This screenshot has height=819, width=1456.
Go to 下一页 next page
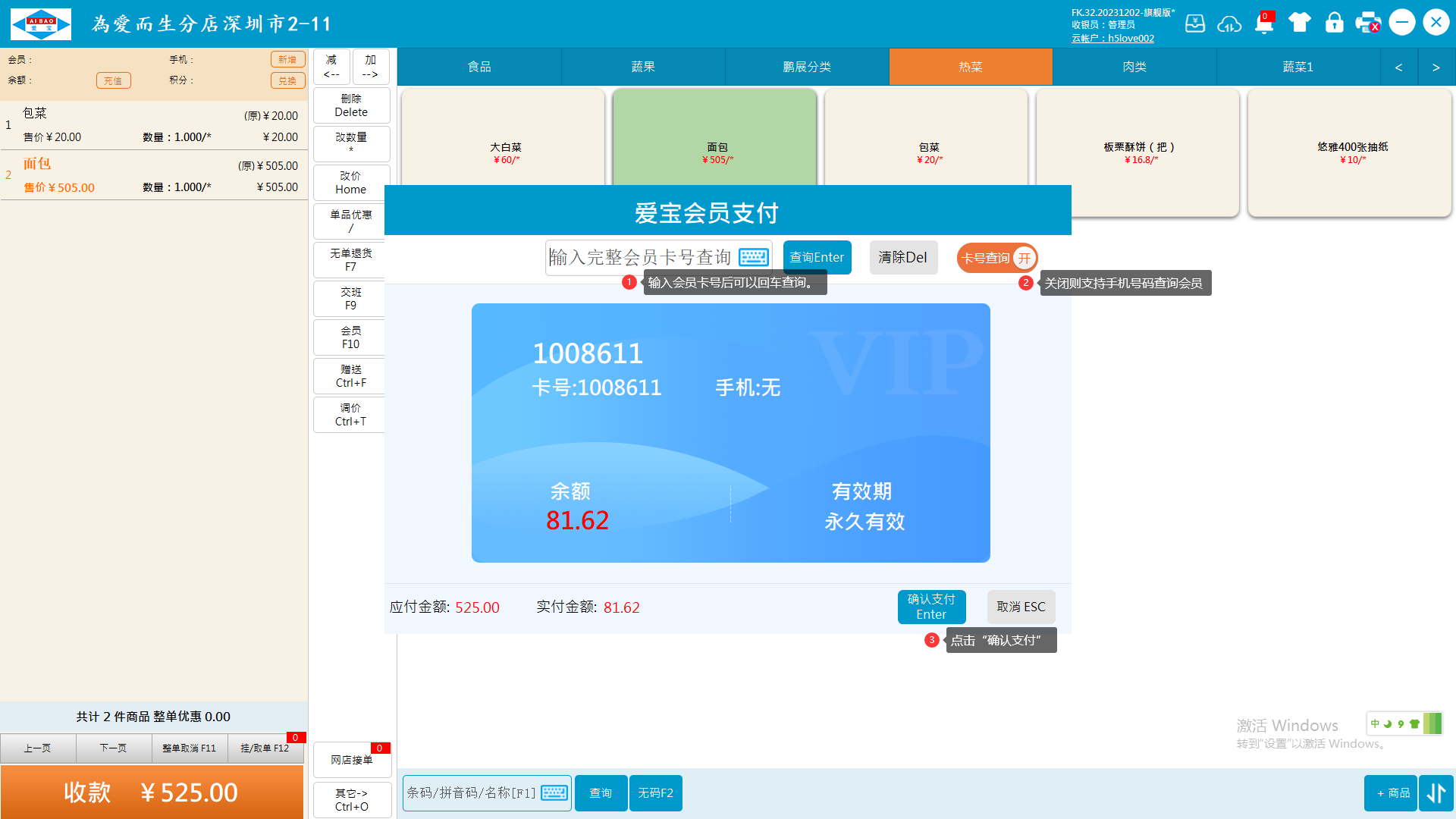tap(114, 748)
